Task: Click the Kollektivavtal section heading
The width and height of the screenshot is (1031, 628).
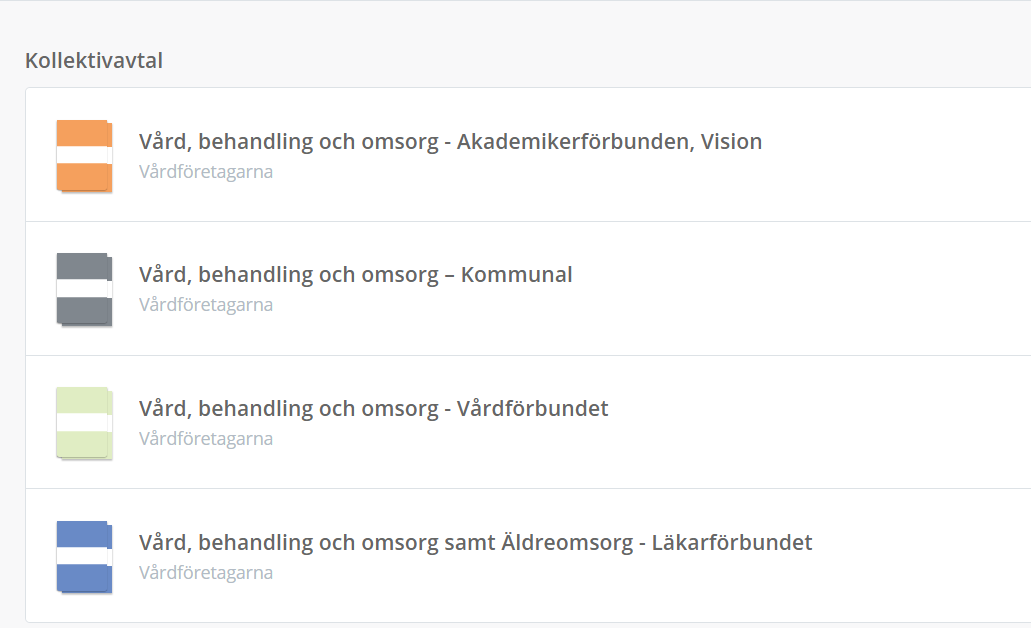Action: (x=94, y=61)
